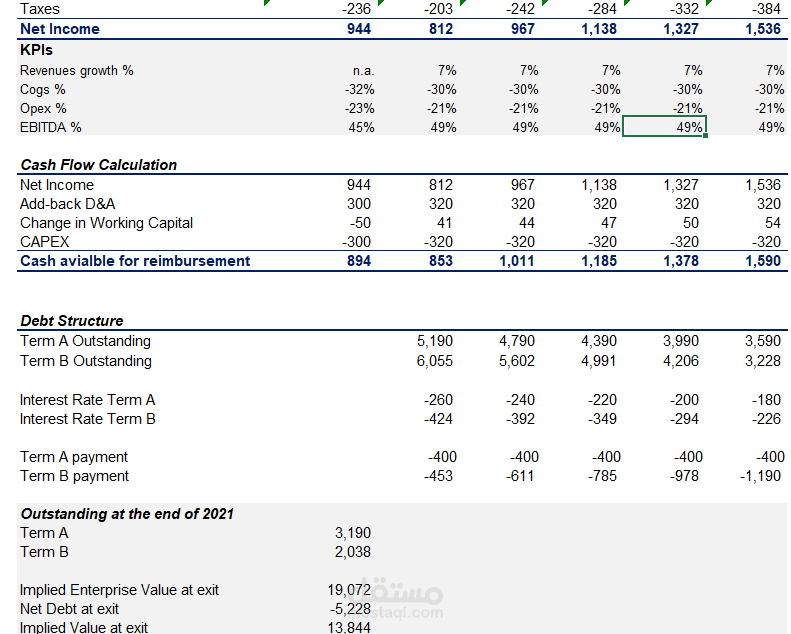Click the 'Add-back D&A' label
This screenshot has height=634, width=791.
68,204
